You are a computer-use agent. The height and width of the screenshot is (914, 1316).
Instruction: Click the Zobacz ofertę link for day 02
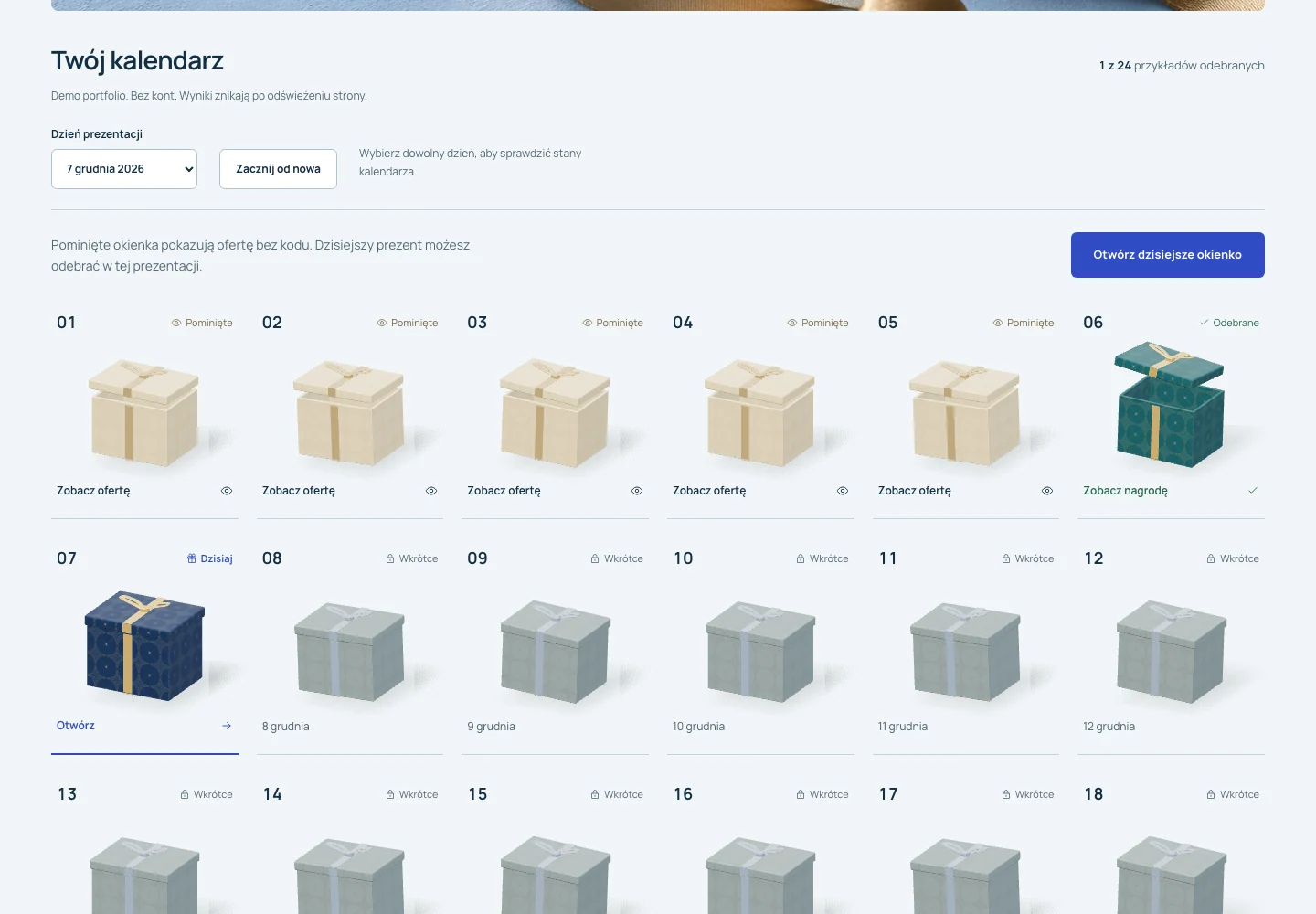point(299,491)
